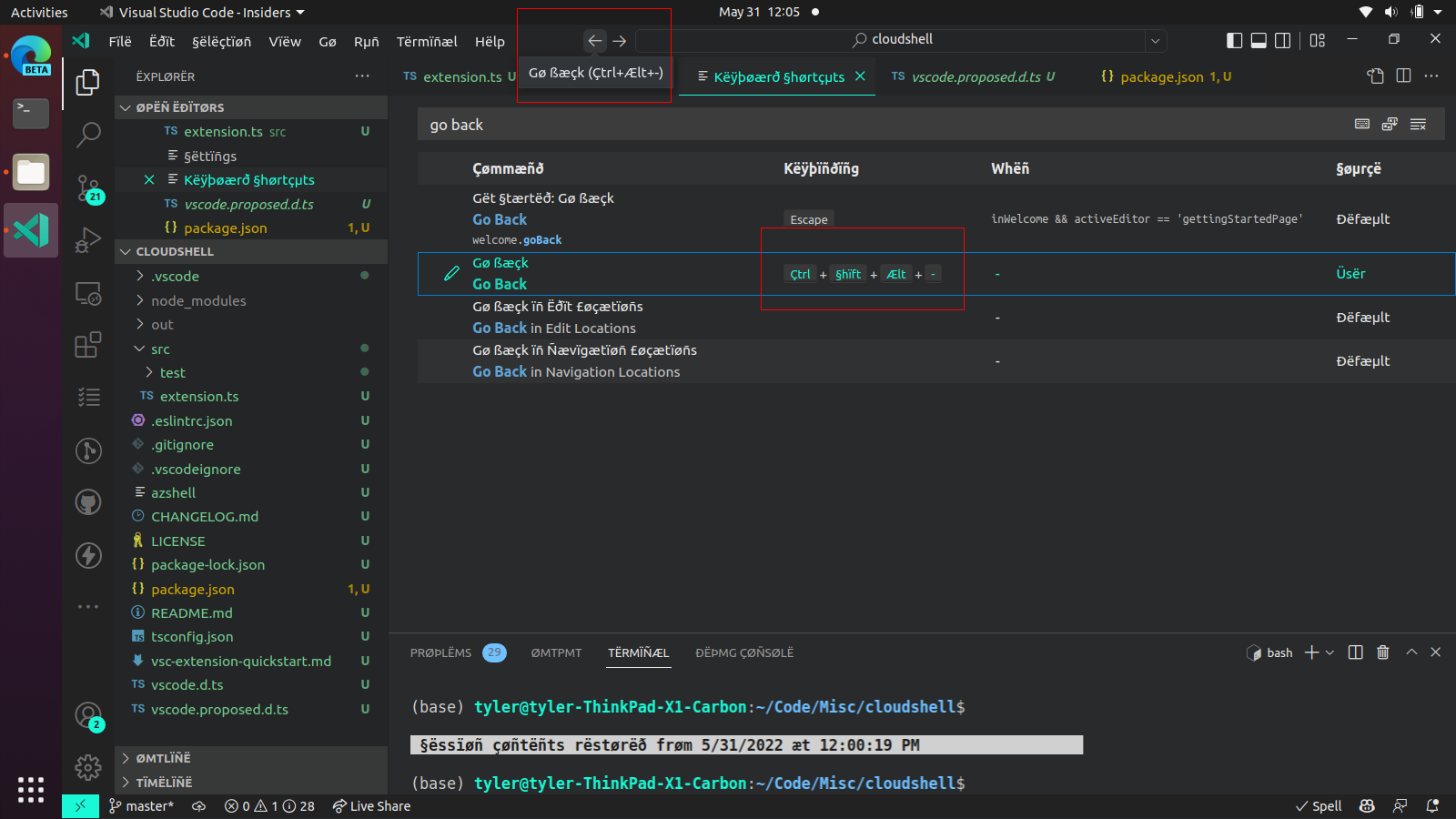Click the master branch status item
1456x819 pixels.
[x=141, y=806]
